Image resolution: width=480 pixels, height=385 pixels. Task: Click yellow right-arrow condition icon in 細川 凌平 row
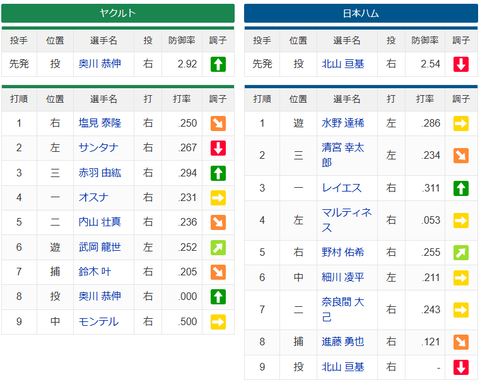click(x=461, y=278)
